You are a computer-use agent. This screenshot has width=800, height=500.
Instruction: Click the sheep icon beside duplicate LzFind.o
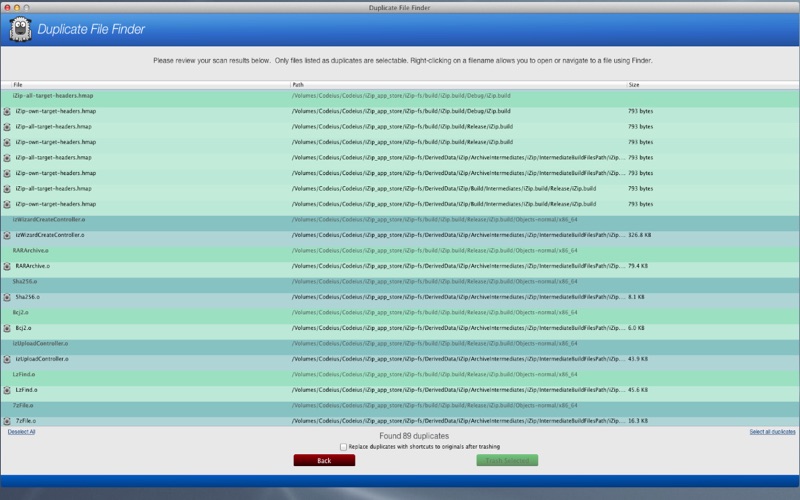(7, 390)
